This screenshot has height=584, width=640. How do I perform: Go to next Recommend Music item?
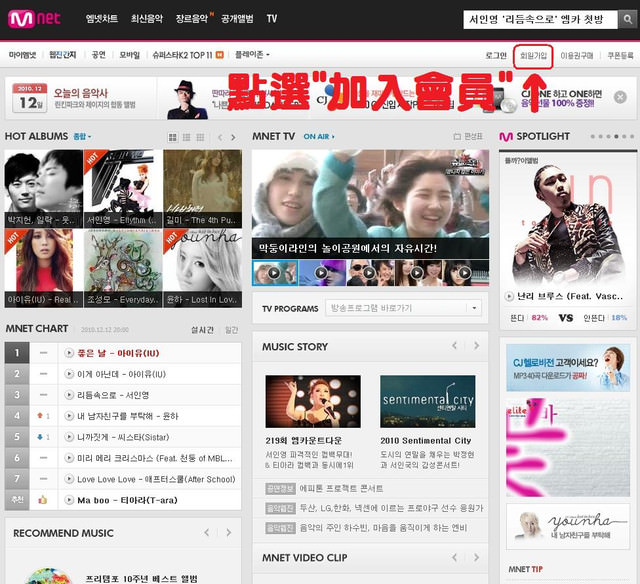229,533
